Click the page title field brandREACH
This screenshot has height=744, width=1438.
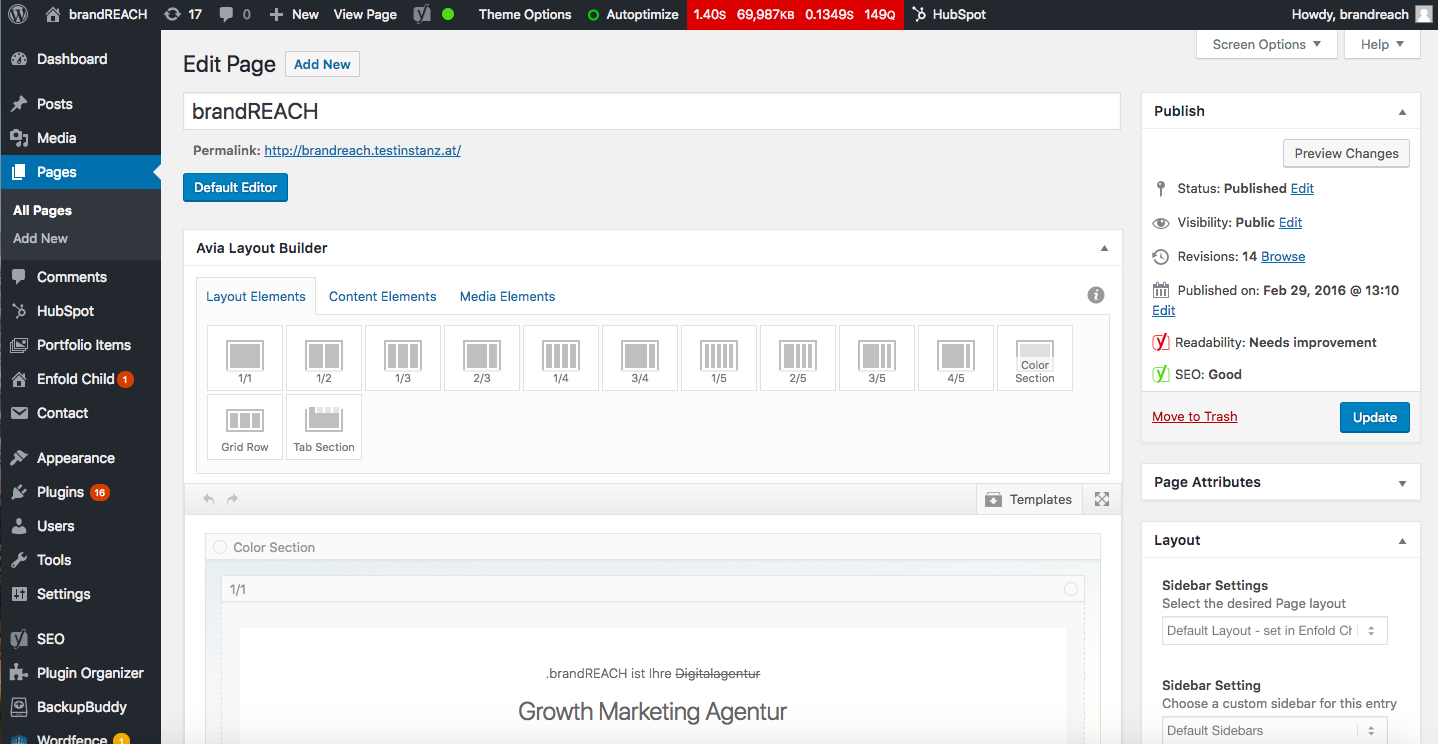click(x=651, y=111)
